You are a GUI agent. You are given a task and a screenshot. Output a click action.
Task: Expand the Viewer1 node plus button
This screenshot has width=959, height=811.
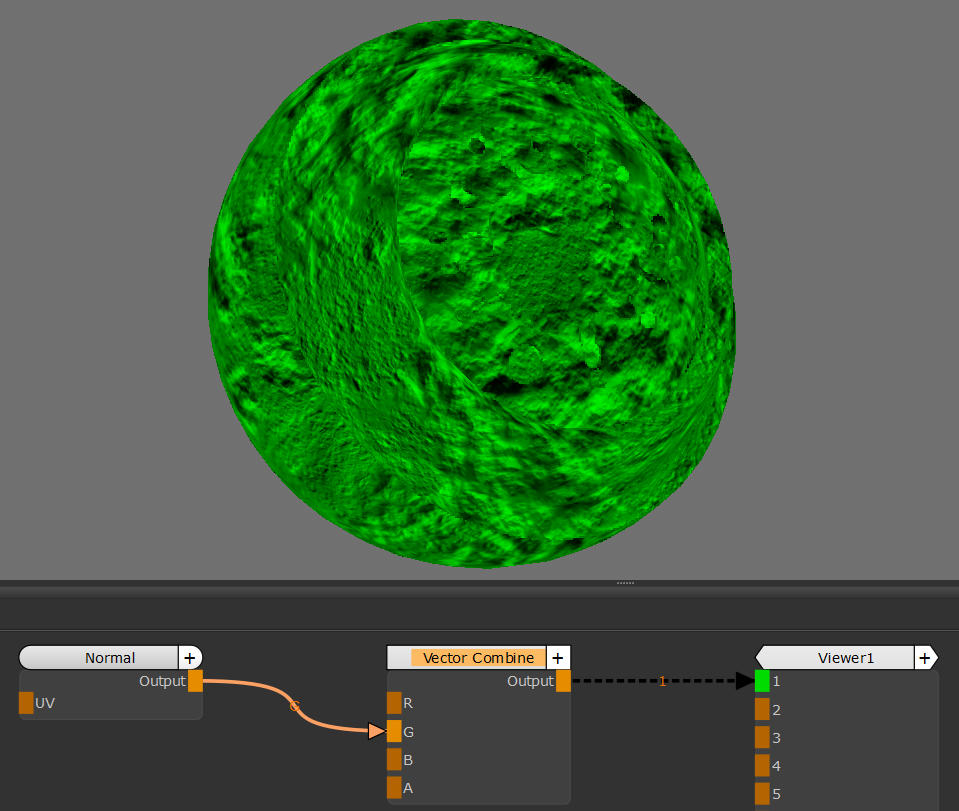coord(925,657)
